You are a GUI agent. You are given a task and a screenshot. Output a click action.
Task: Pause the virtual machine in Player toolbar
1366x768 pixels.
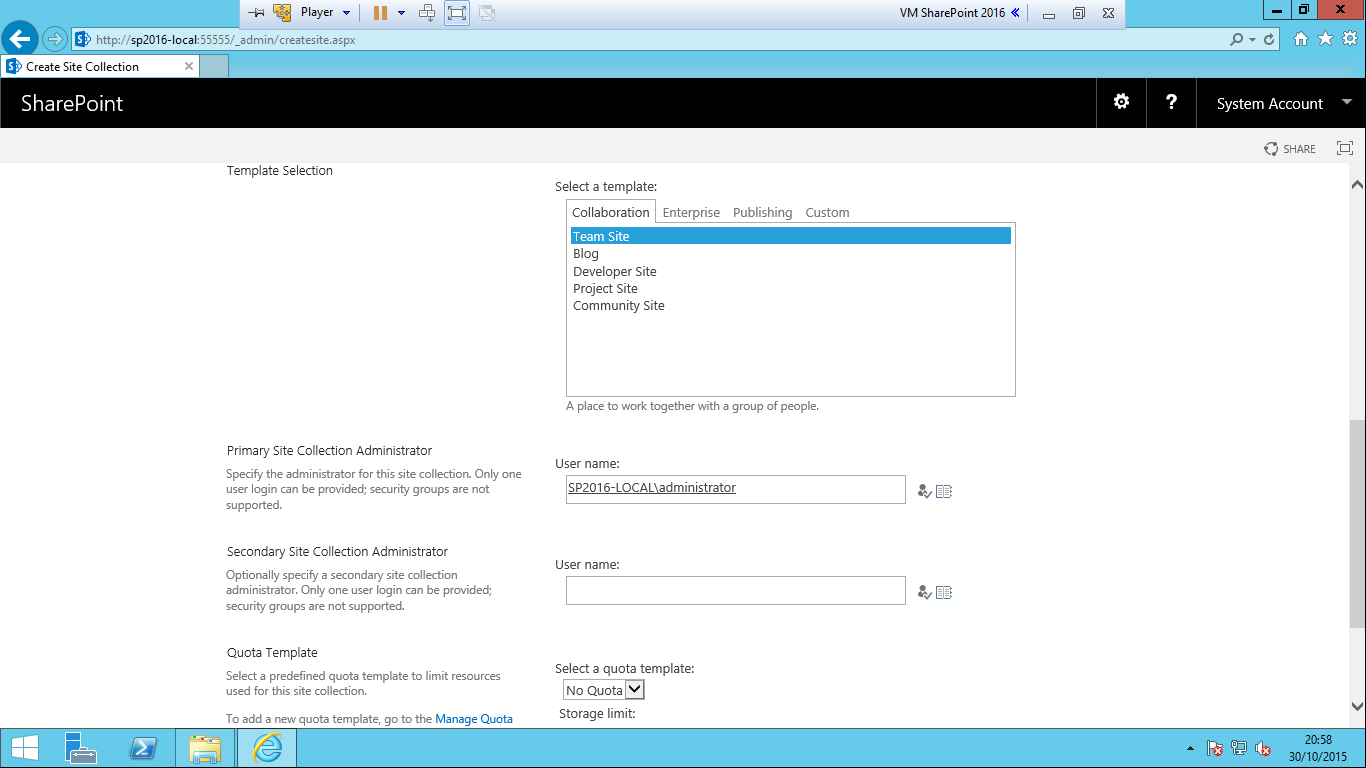(x=380, y=13)
